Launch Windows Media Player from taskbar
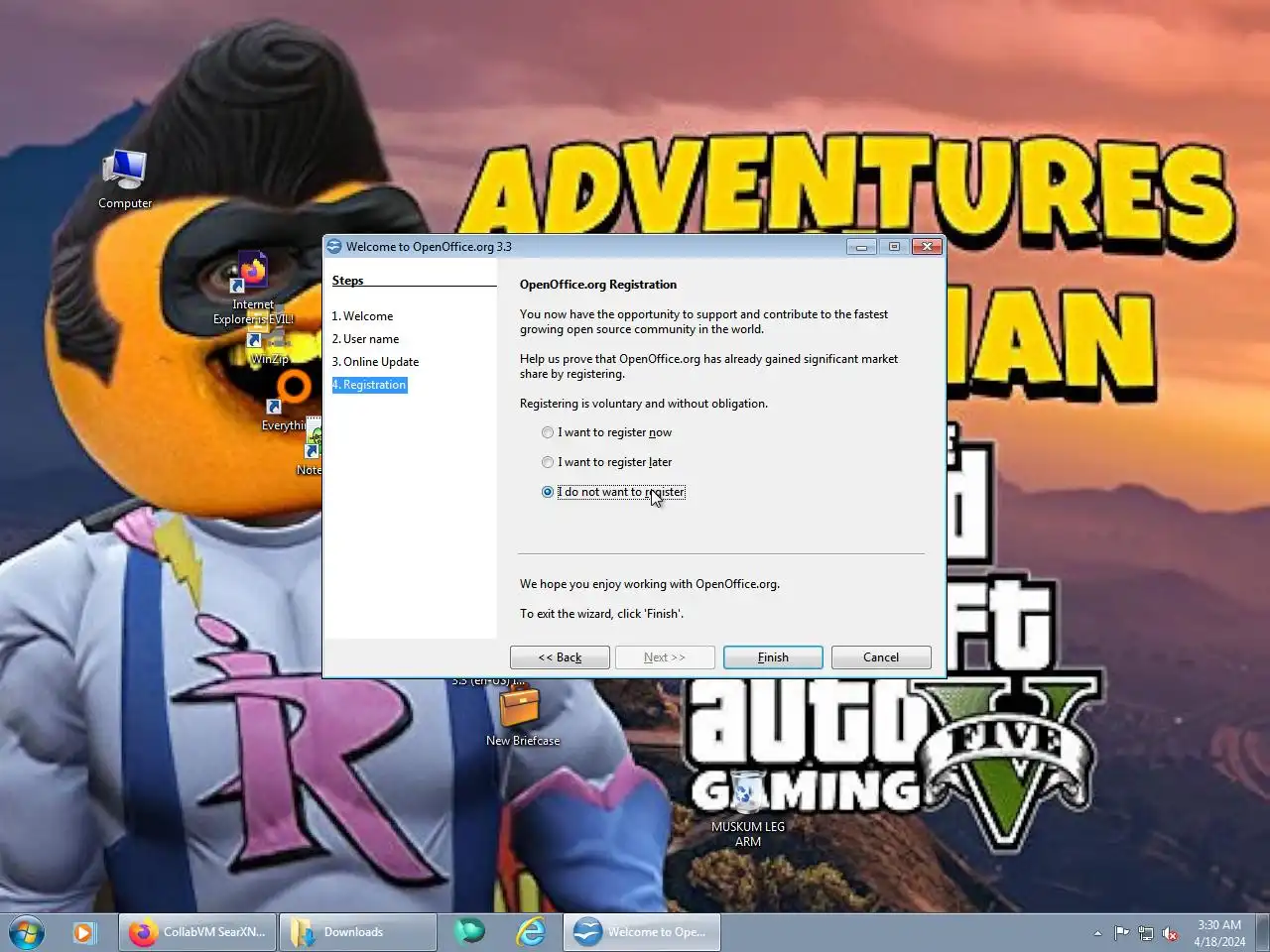Viewport: 1270px width, 952px height. point(84,932)
